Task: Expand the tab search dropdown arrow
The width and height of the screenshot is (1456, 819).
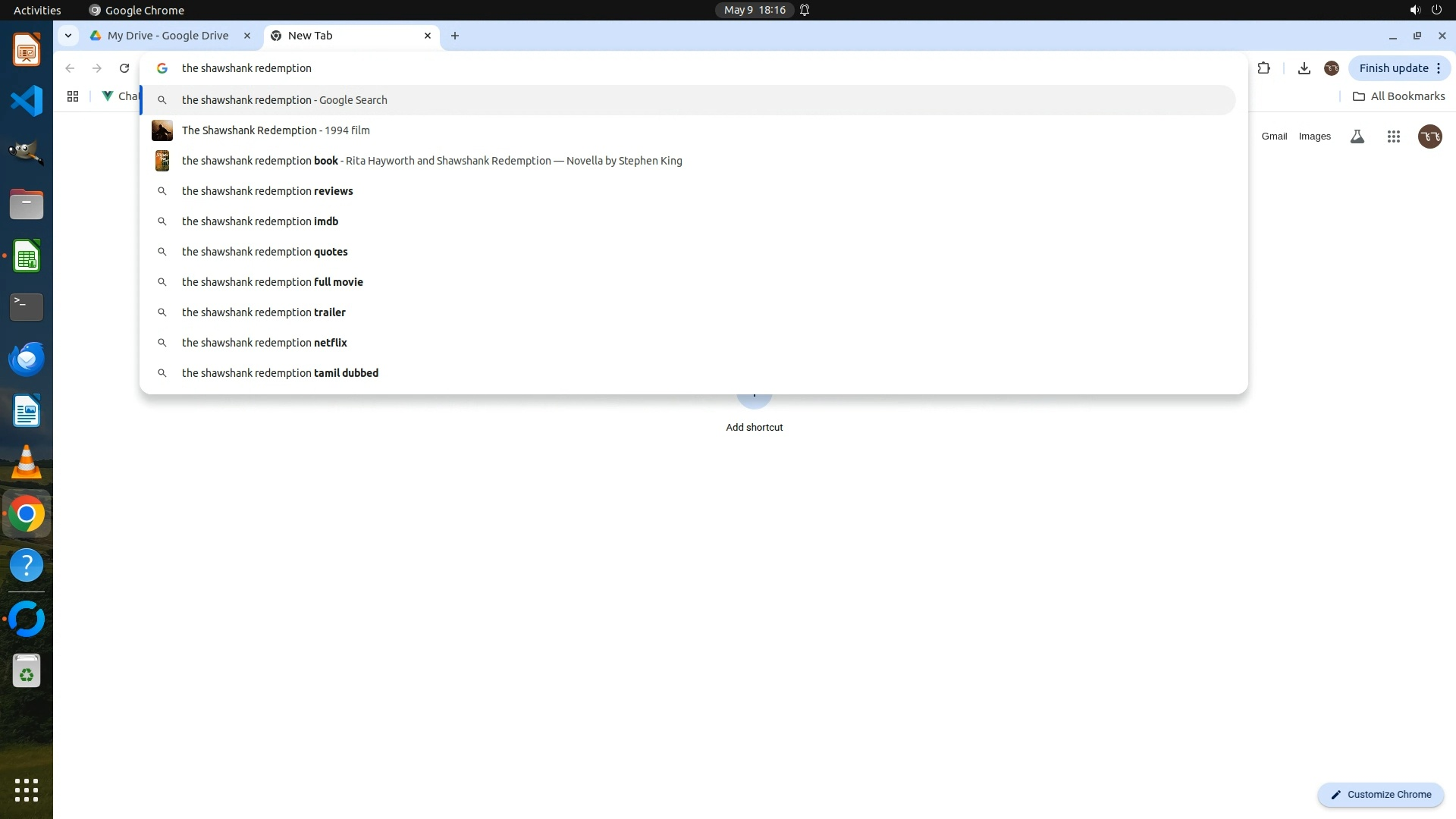Action: point(68,36)
